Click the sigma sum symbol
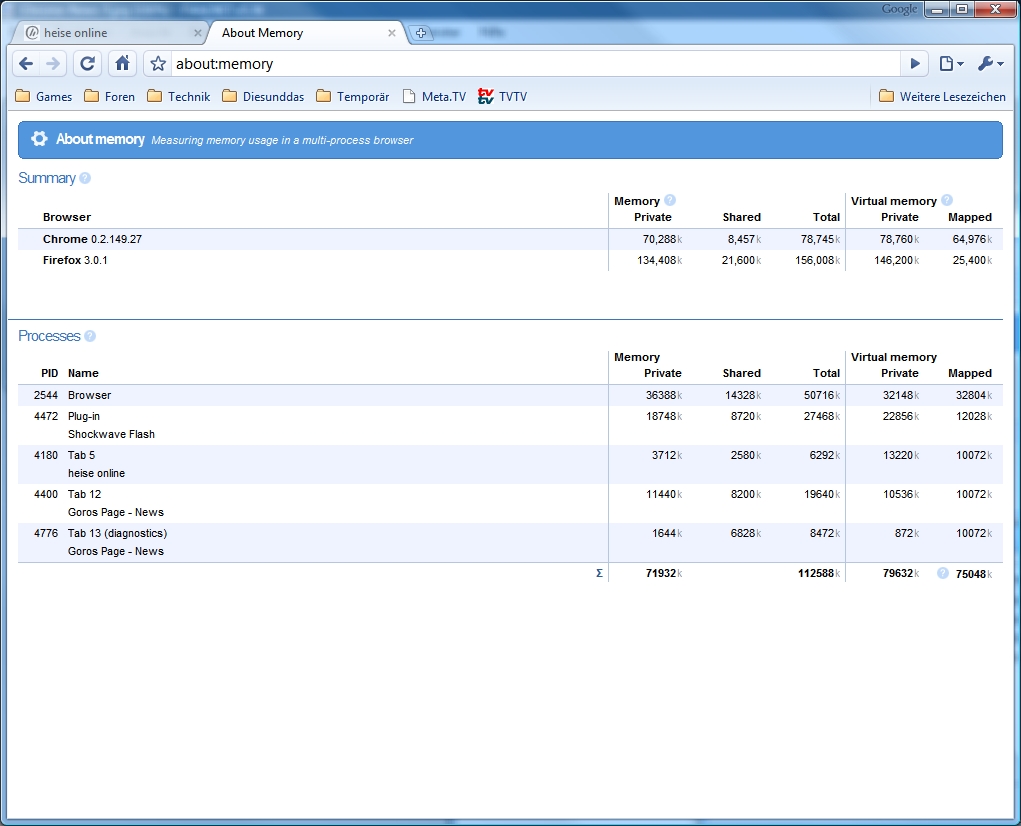 [599, 573]
